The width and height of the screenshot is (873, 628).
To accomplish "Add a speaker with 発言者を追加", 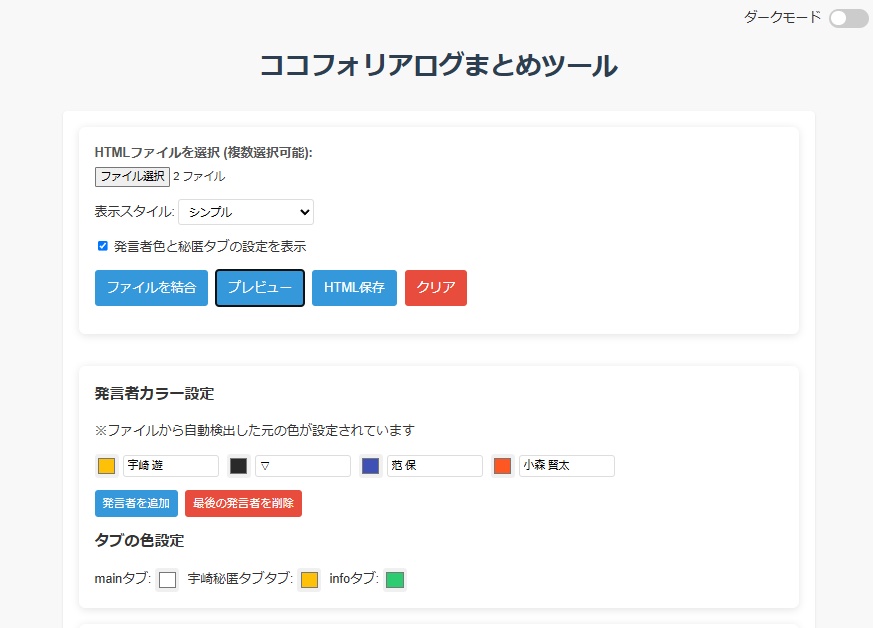I will click(x=135, y=503).
